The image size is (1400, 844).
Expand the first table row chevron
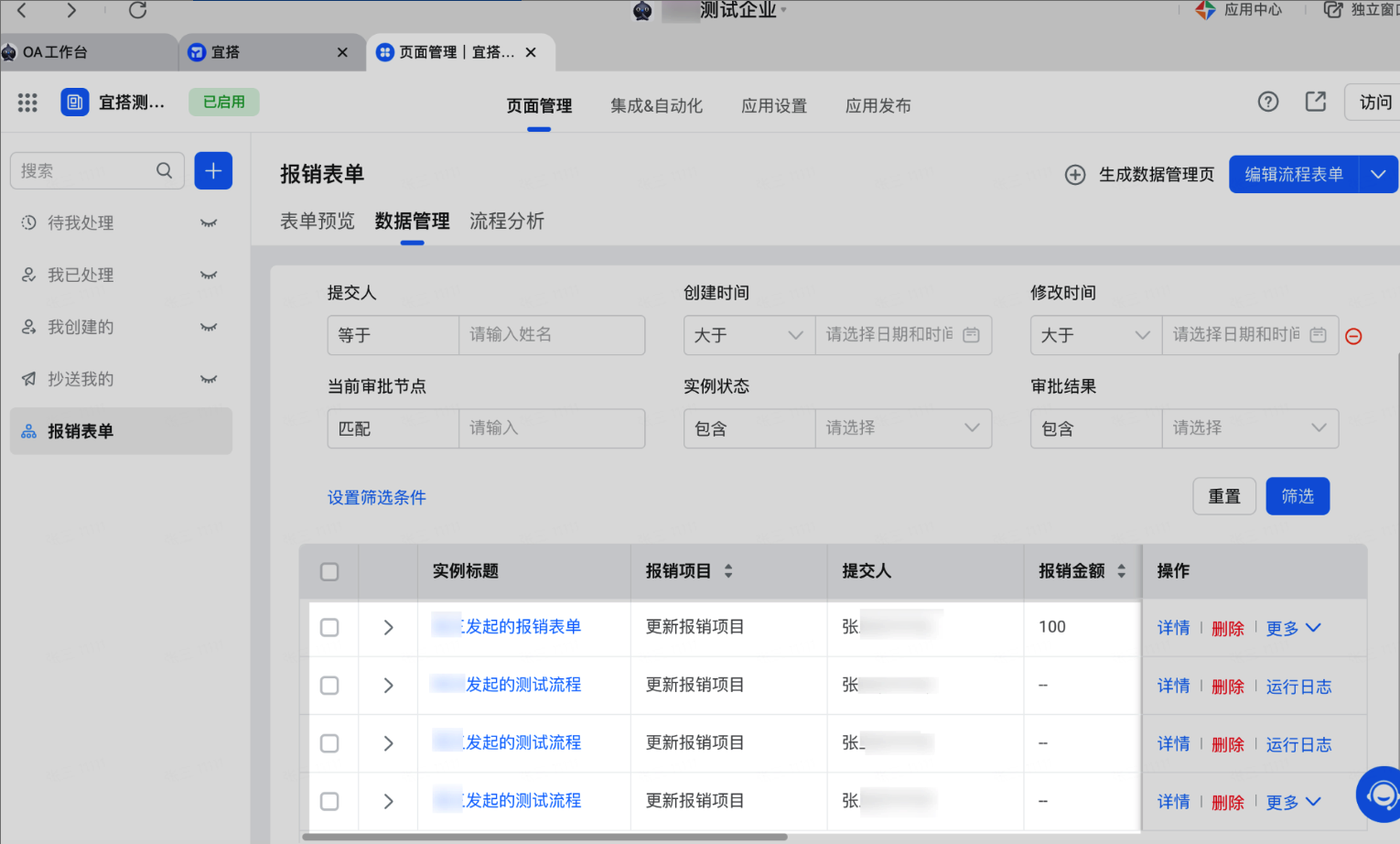[x=389, y=628]
